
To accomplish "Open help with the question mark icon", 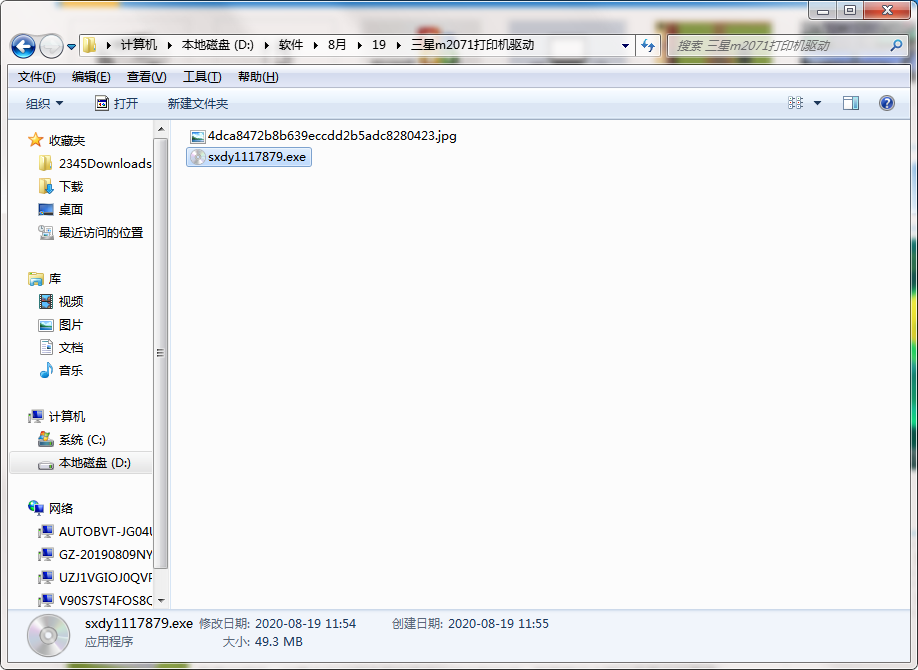I will coord(886,103).
